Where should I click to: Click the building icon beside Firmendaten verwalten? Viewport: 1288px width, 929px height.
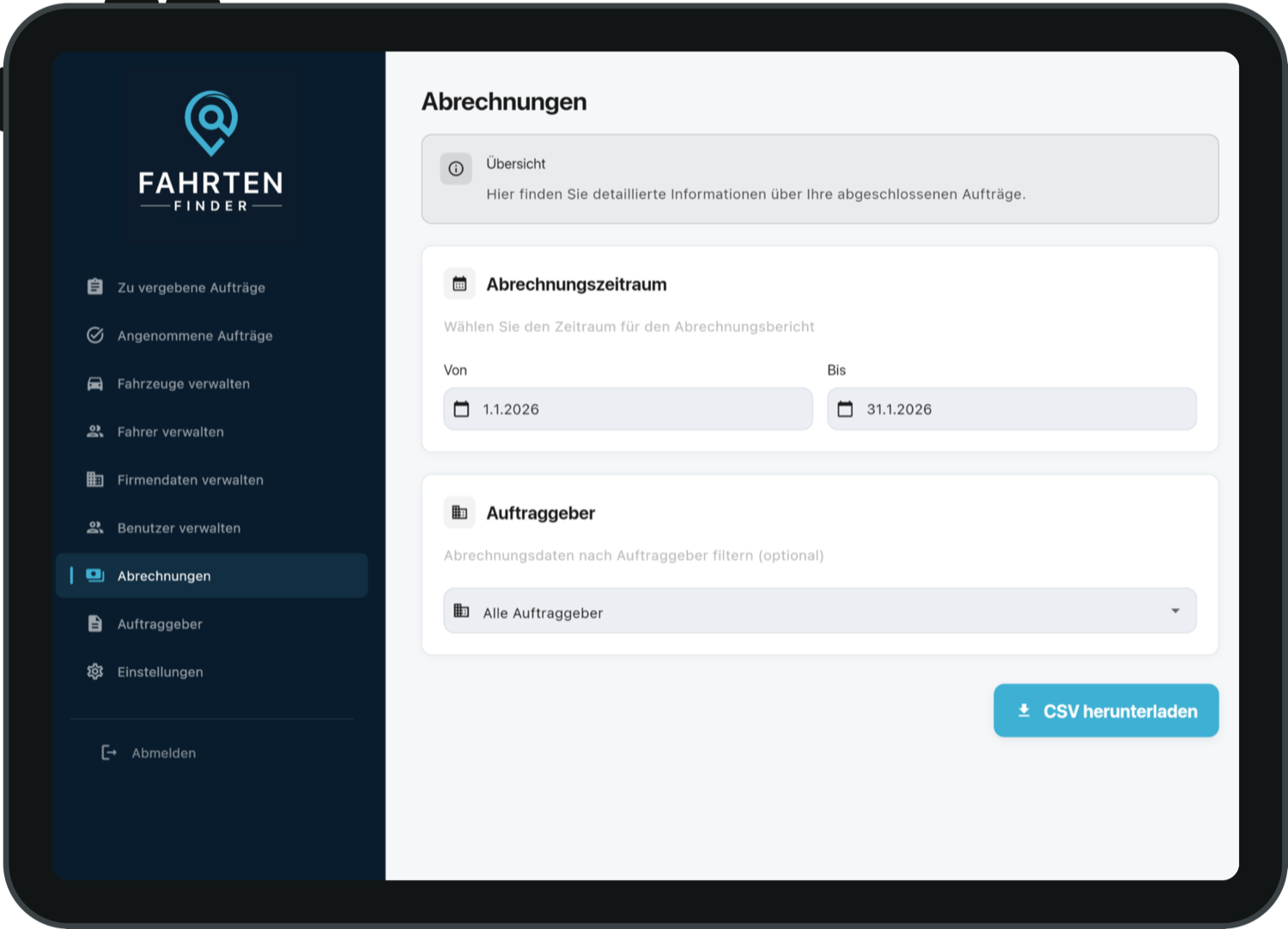pos(95,479)
